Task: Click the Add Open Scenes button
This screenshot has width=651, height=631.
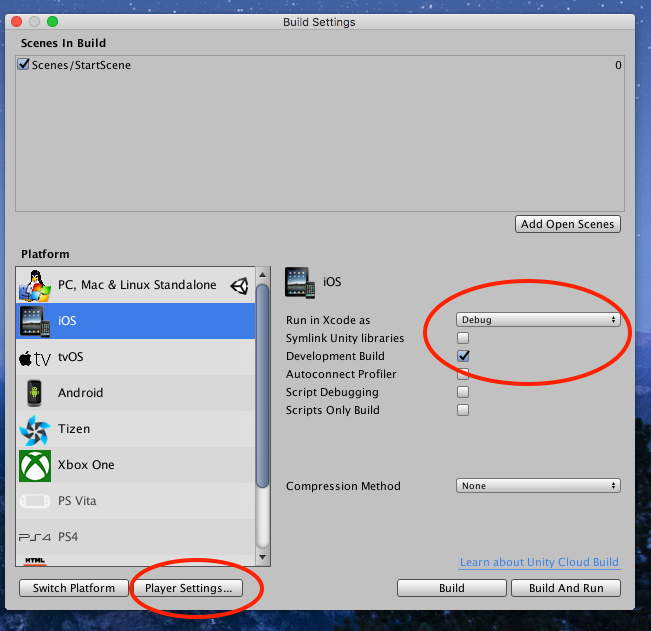Action: click(568, 224)
